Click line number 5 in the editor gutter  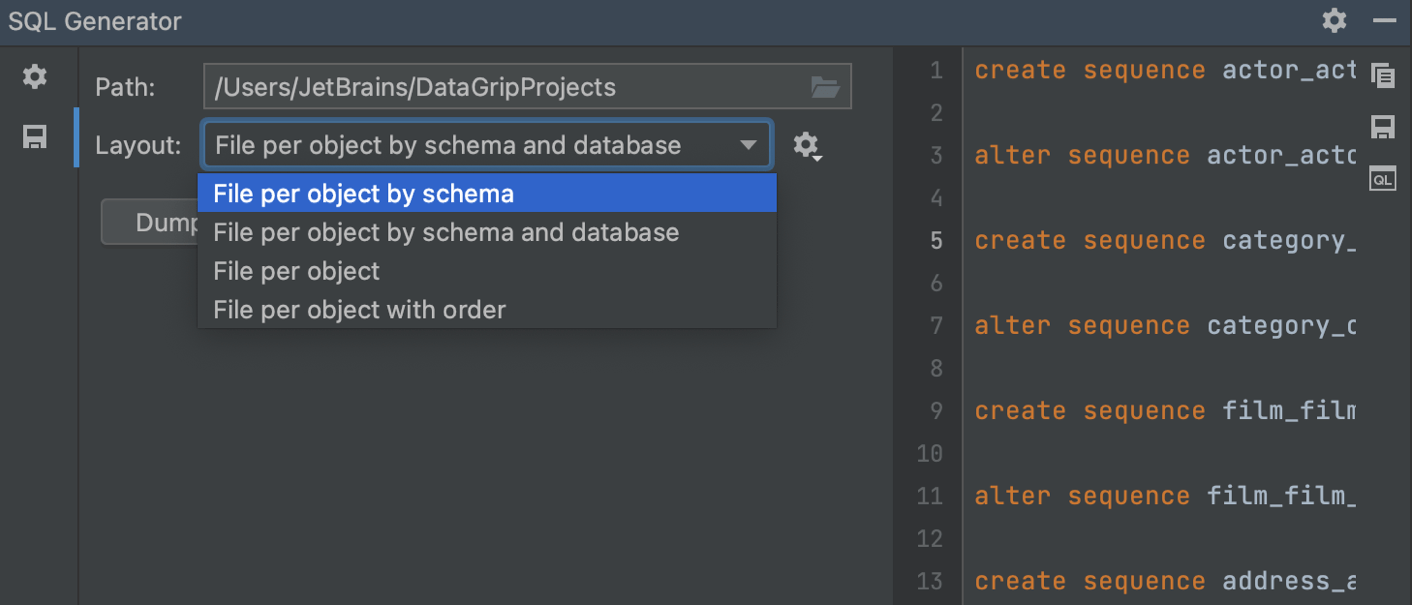click(936, 240)
